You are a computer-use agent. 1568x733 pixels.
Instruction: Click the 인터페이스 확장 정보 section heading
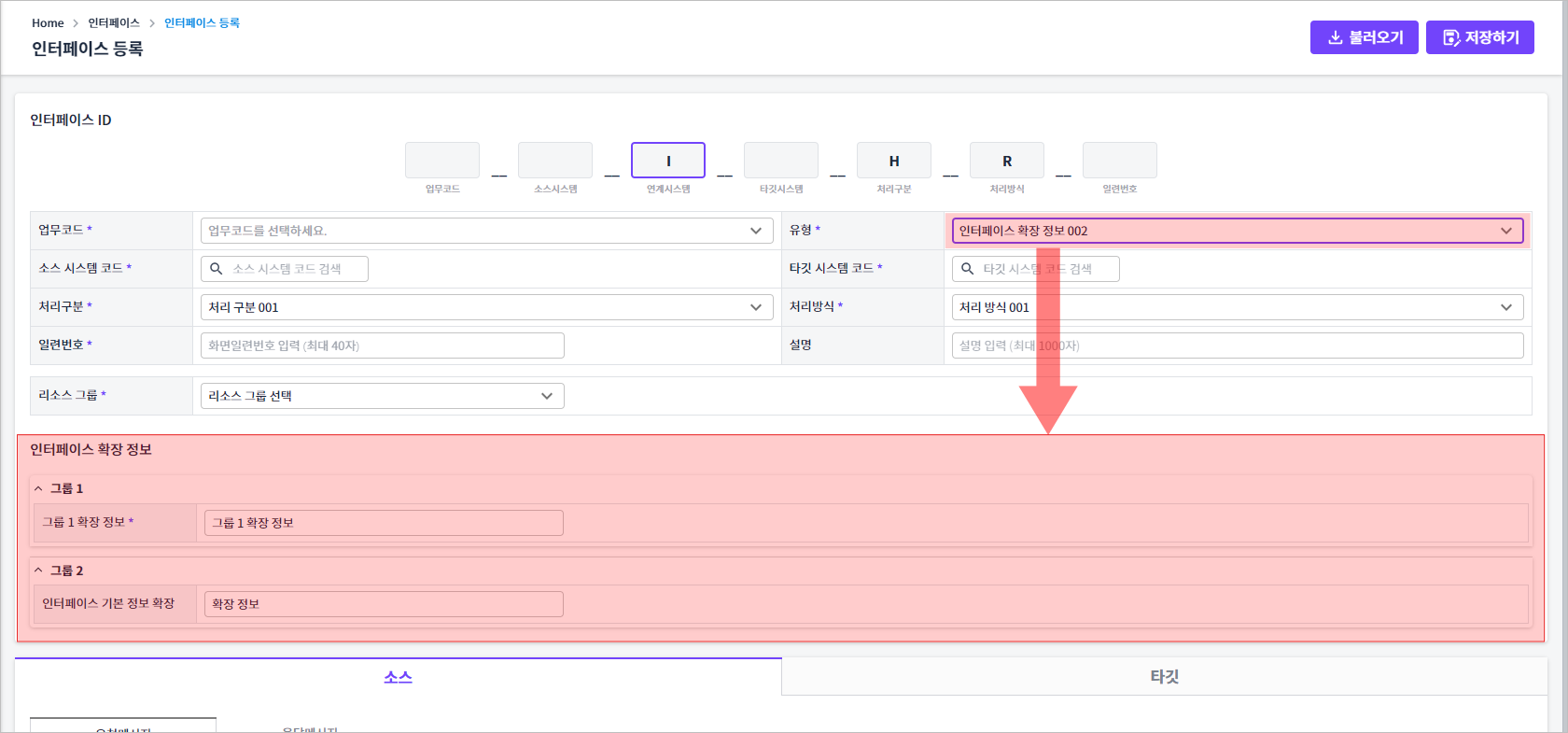(91, 450)
